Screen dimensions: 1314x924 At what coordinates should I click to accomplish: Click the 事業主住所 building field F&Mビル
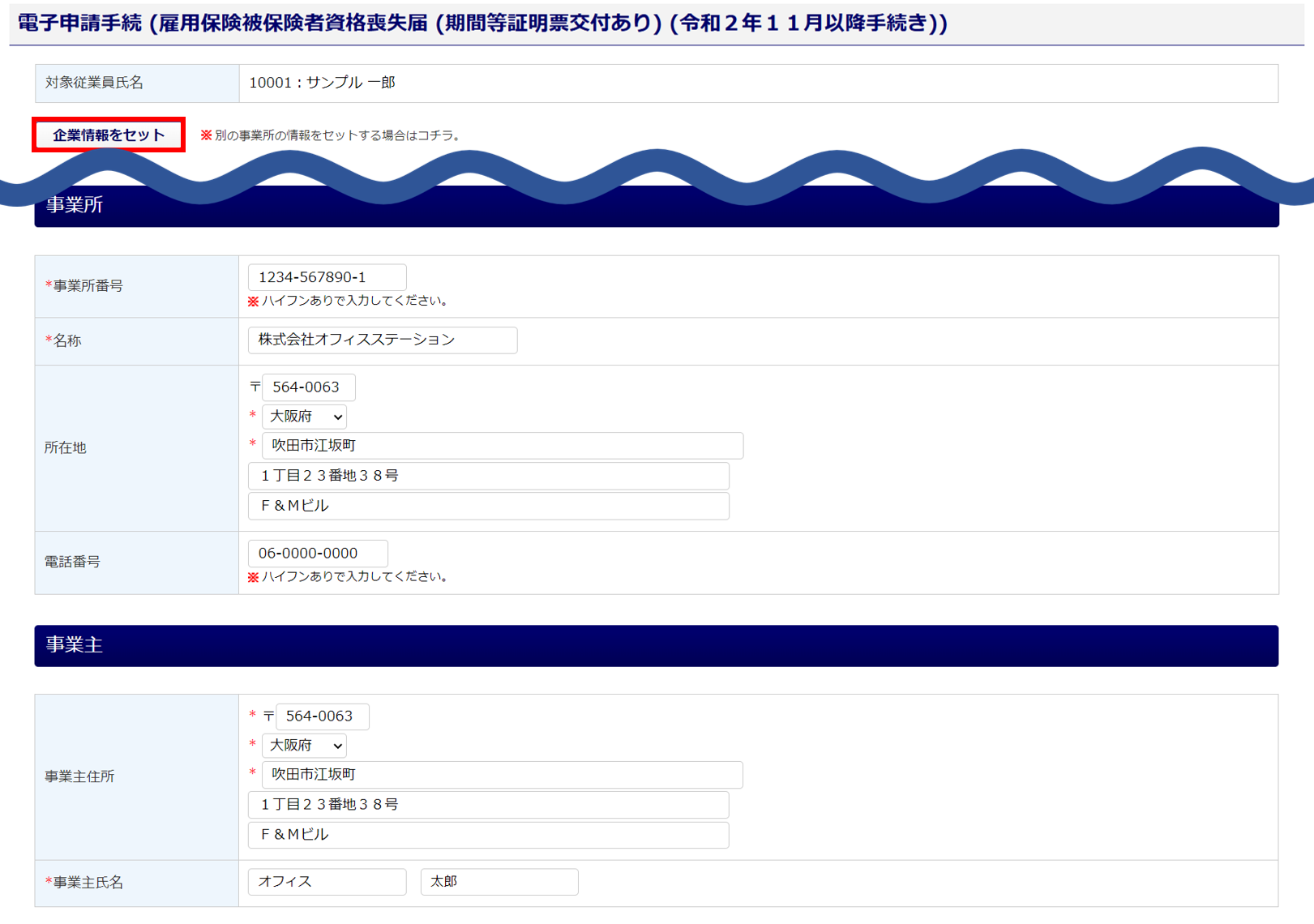489,835
